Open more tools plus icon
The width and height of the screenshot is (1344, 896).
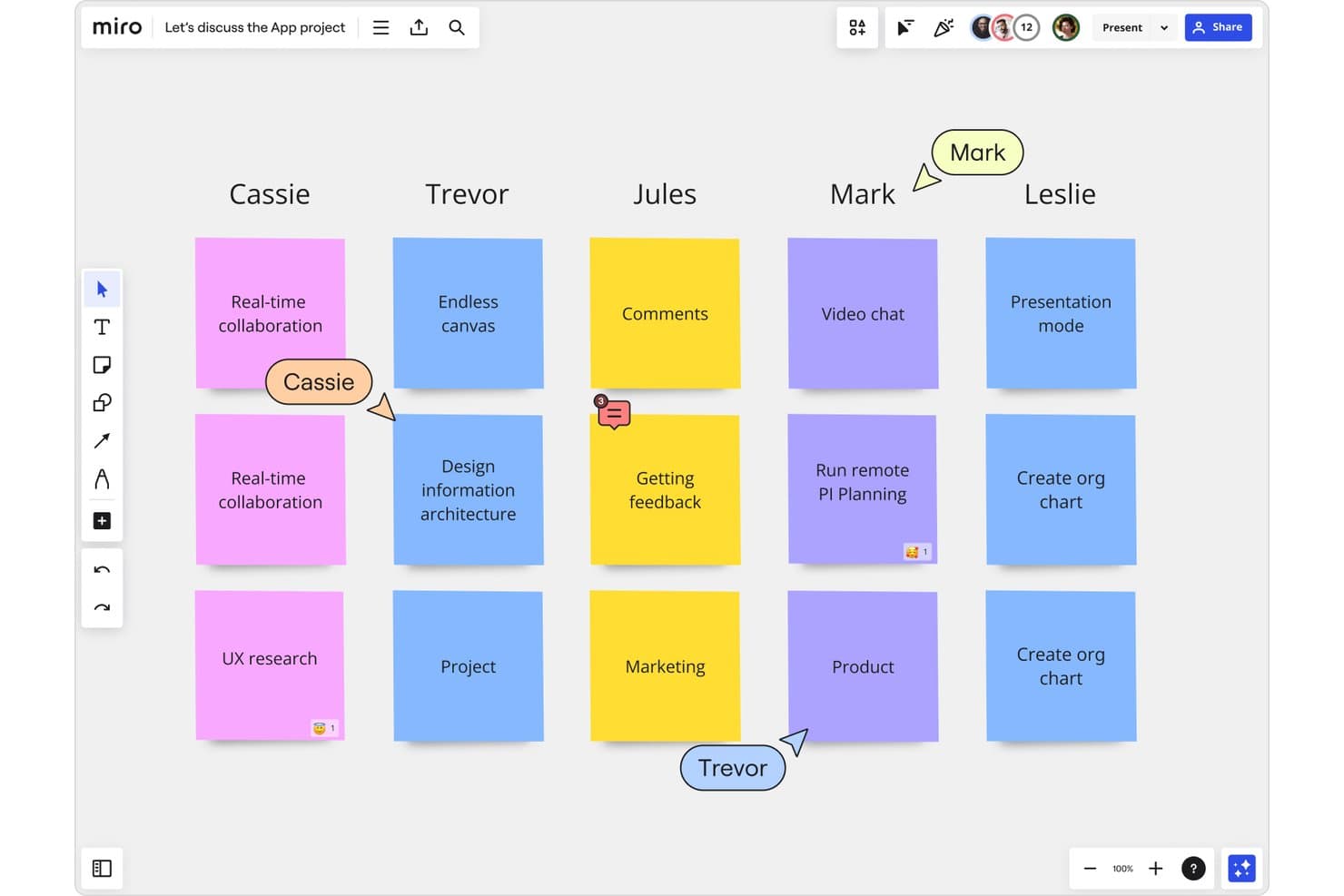102,521
